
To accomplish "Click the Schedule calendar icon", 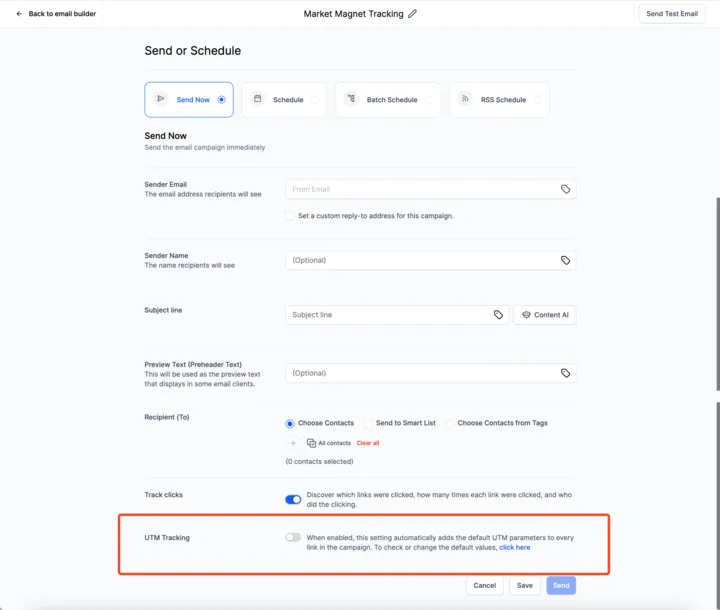I will [258, 99].
